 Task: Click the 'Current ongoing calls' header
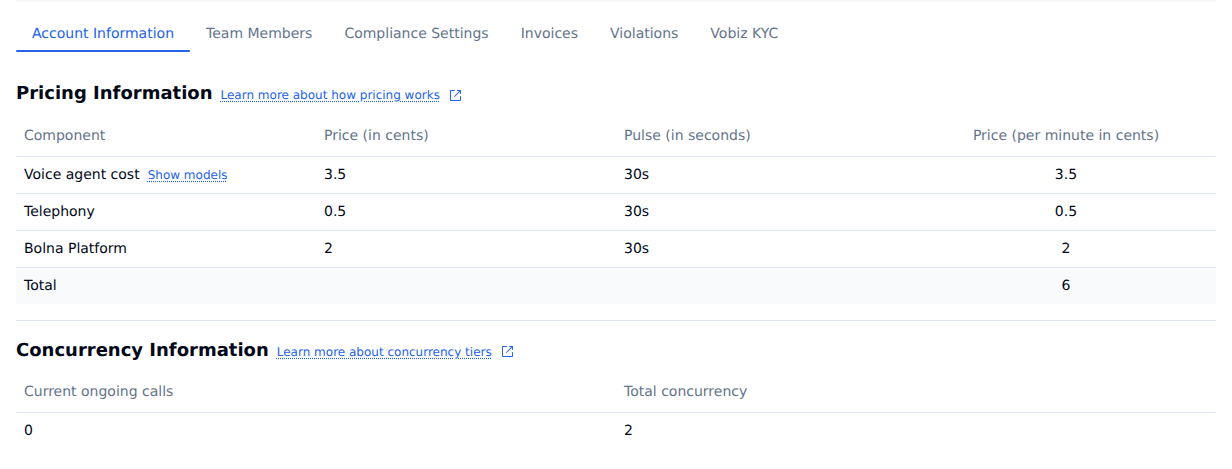(98, 391)
